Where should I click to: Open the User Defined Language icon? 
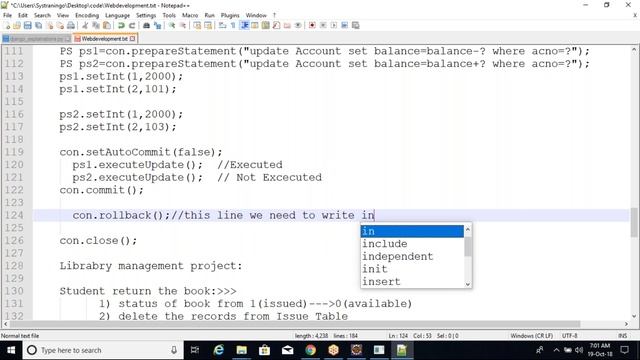(x=255, y=25)
